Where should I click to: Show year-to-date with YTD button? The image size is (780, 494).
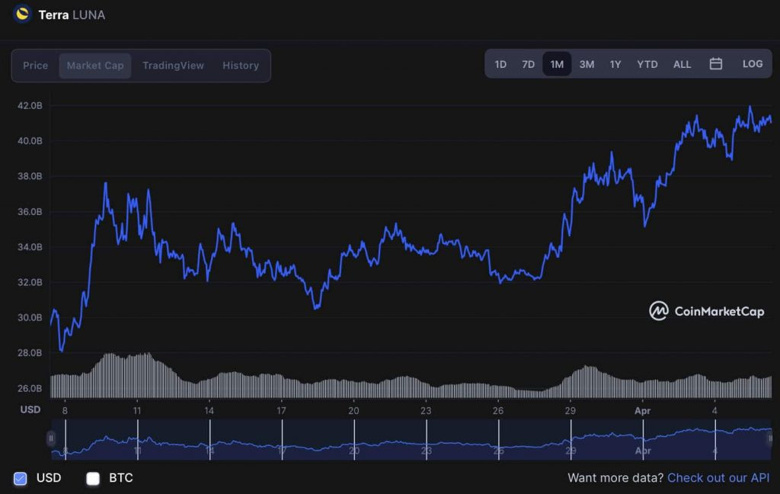tap(647, 64)
